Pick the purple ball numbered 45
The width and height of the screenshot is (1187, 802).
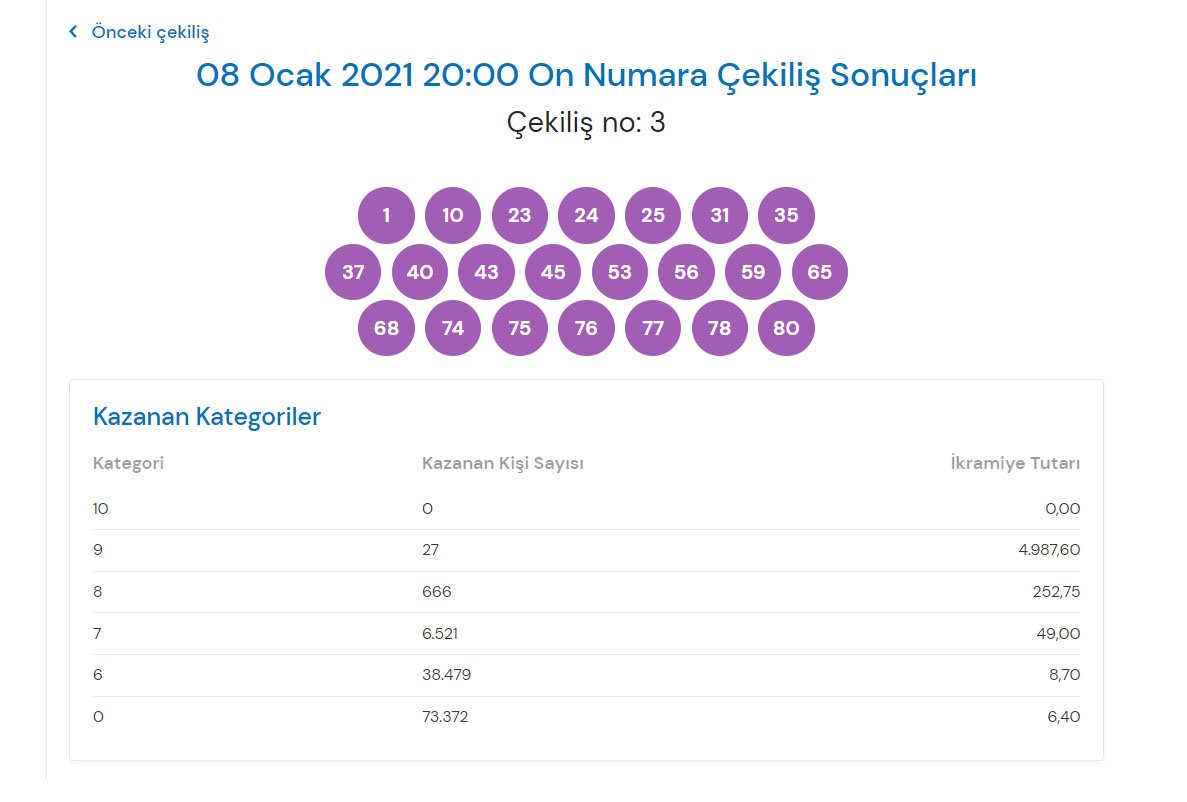(x=553, y=272)
